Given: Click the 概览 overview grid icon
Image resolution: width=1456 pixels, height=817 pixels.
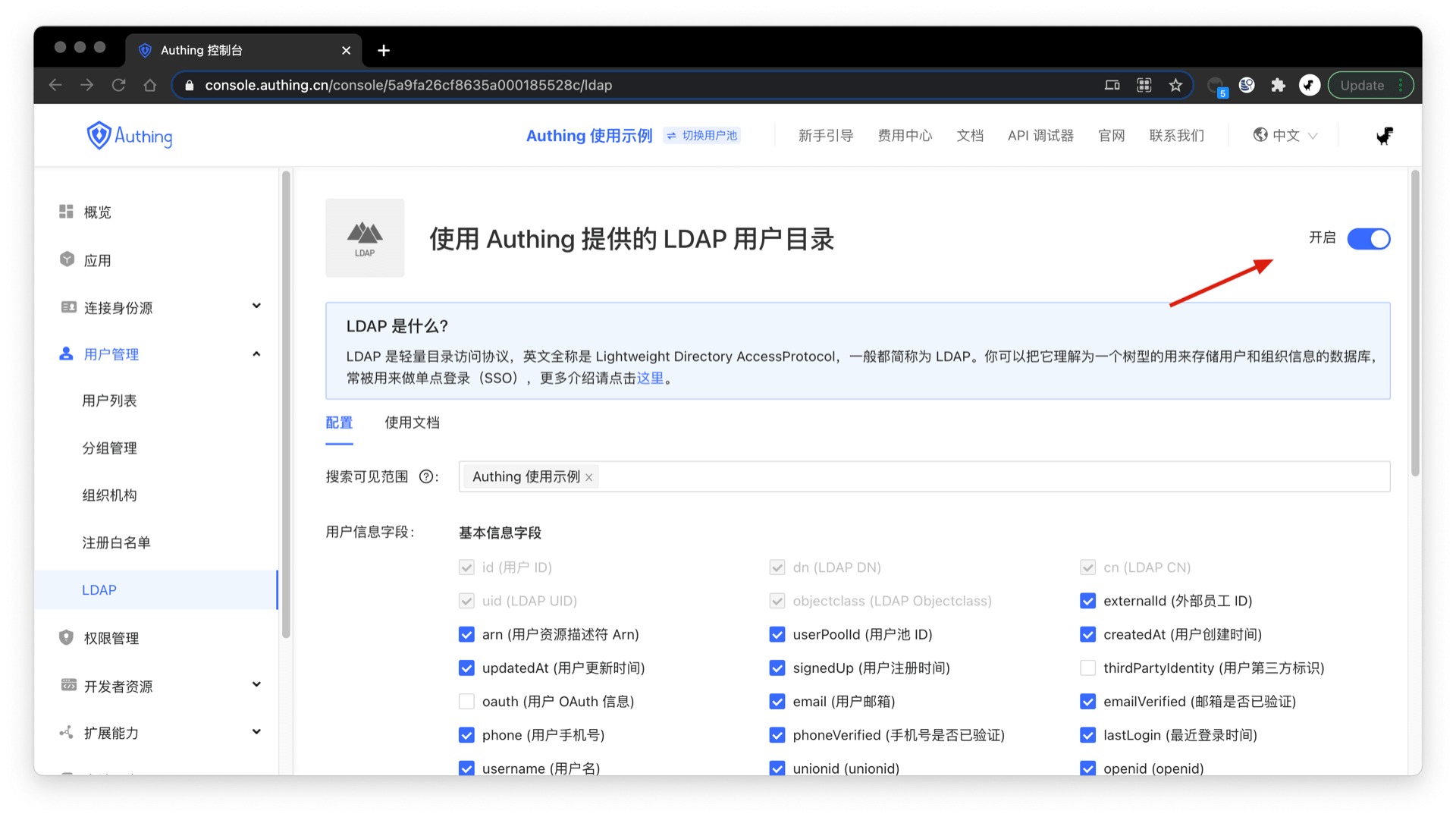Looking at the screenshot, I should point(67,212).
